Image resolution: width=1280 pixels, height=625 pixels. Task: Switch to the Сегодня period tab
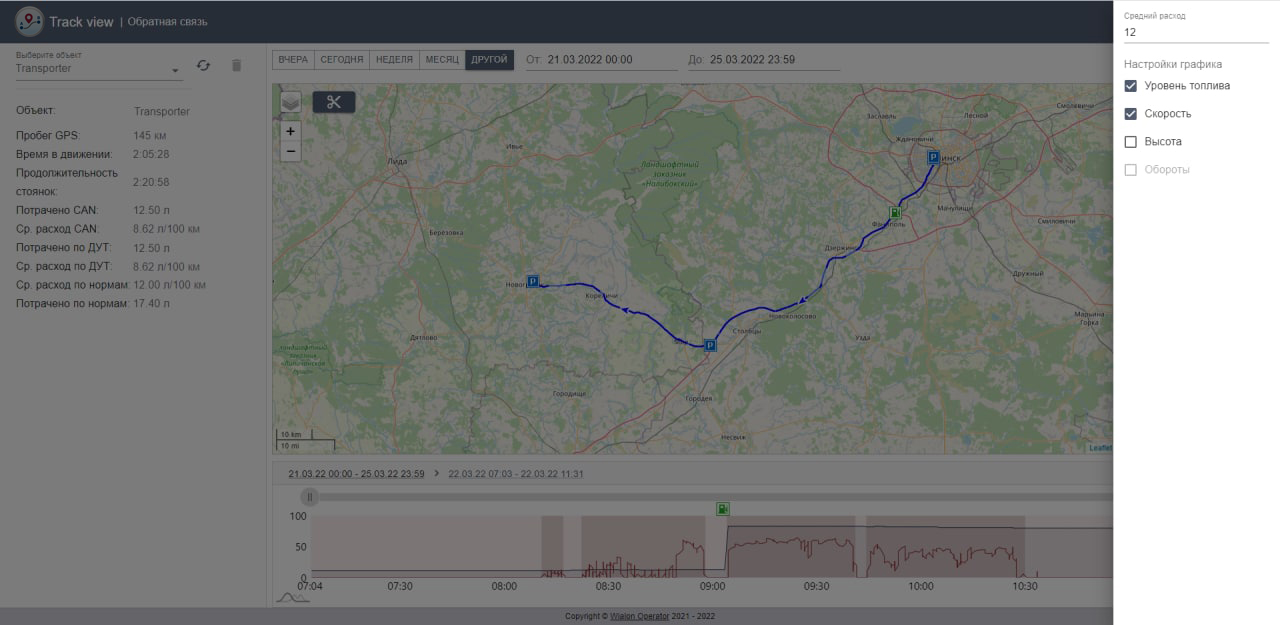click(341, 60)
